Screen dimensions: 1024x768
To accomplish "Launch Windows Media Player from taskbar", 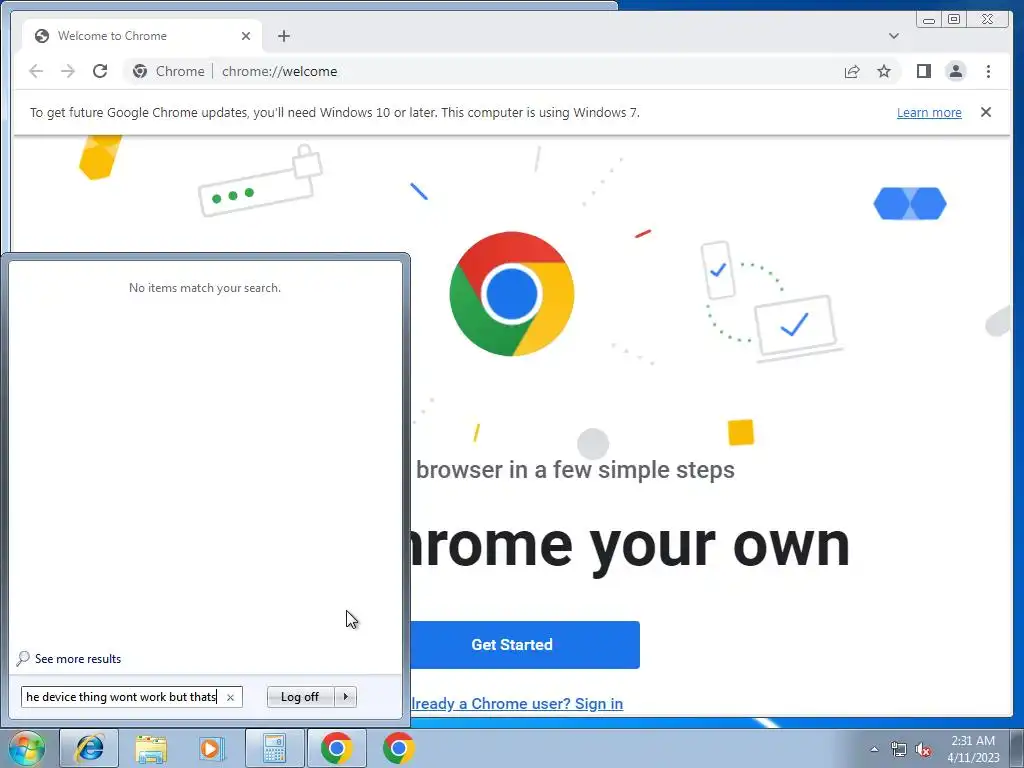I will pos(212,748).
